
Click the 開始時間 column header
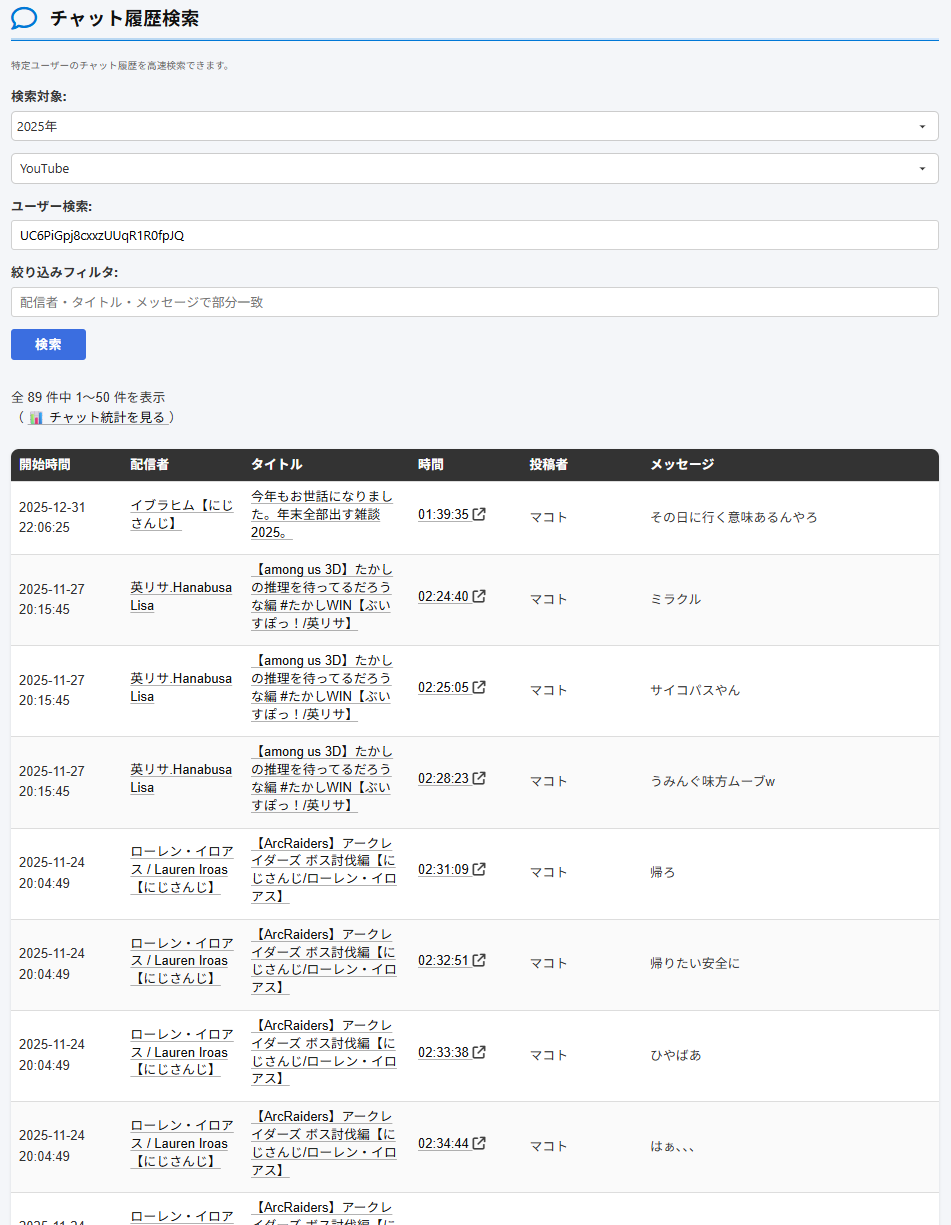click(x=45, y=464)
